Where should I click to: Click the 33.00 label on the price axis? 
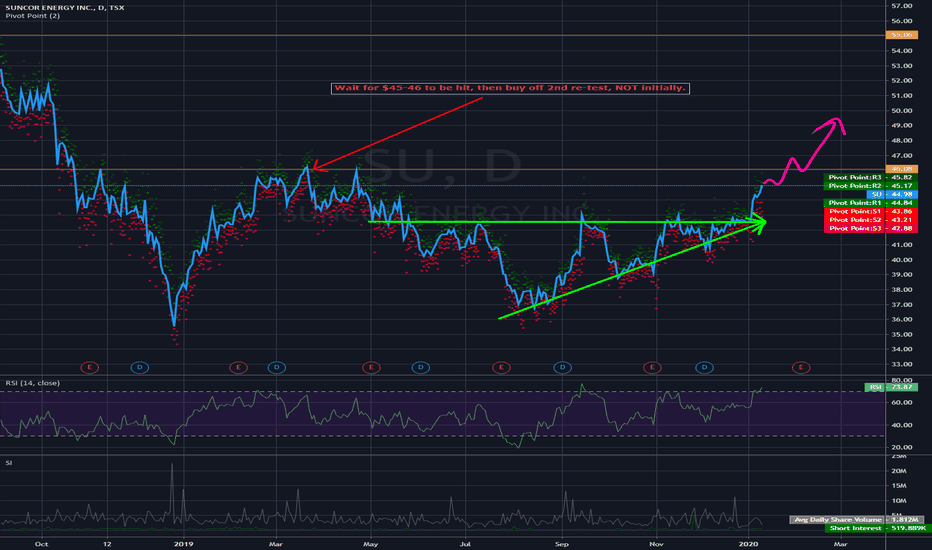(902, 364)
